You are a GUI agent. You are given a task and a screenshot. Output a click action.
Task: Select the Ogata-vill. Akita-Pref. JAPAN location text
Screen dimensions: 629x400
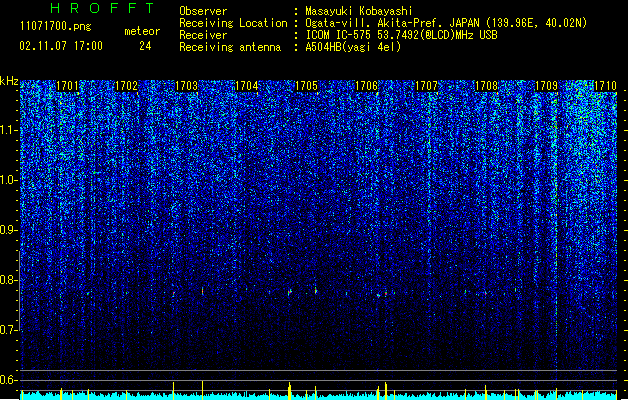click(x=446, y=23)
